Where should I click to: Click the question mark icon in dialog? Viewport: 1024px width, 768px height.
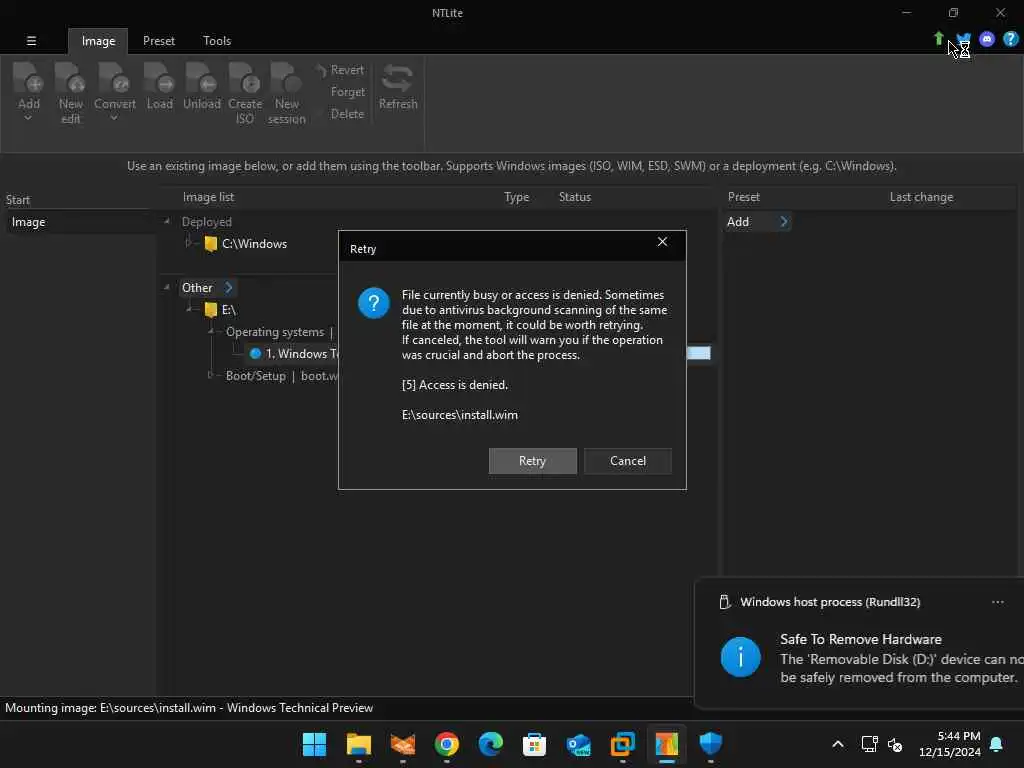click(374, 303)
